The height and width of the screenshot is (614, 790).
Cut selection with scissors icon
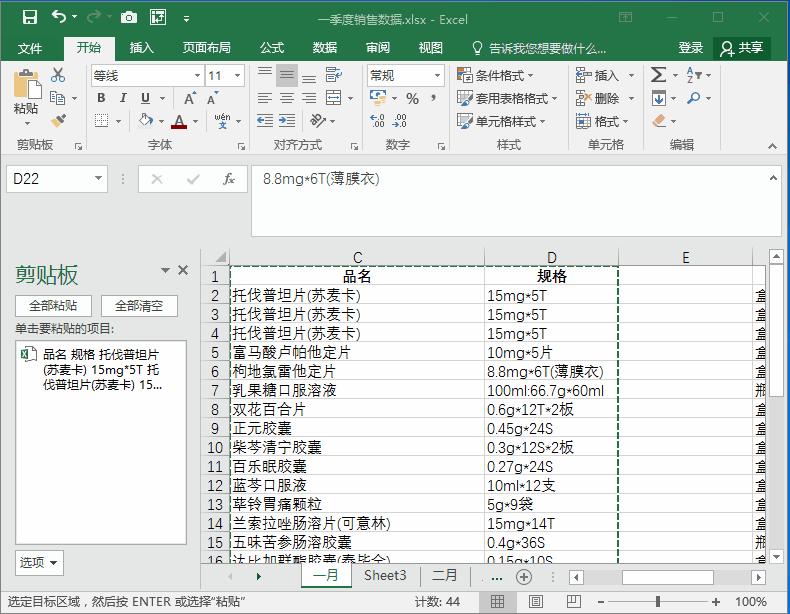(x=58, y=75)
